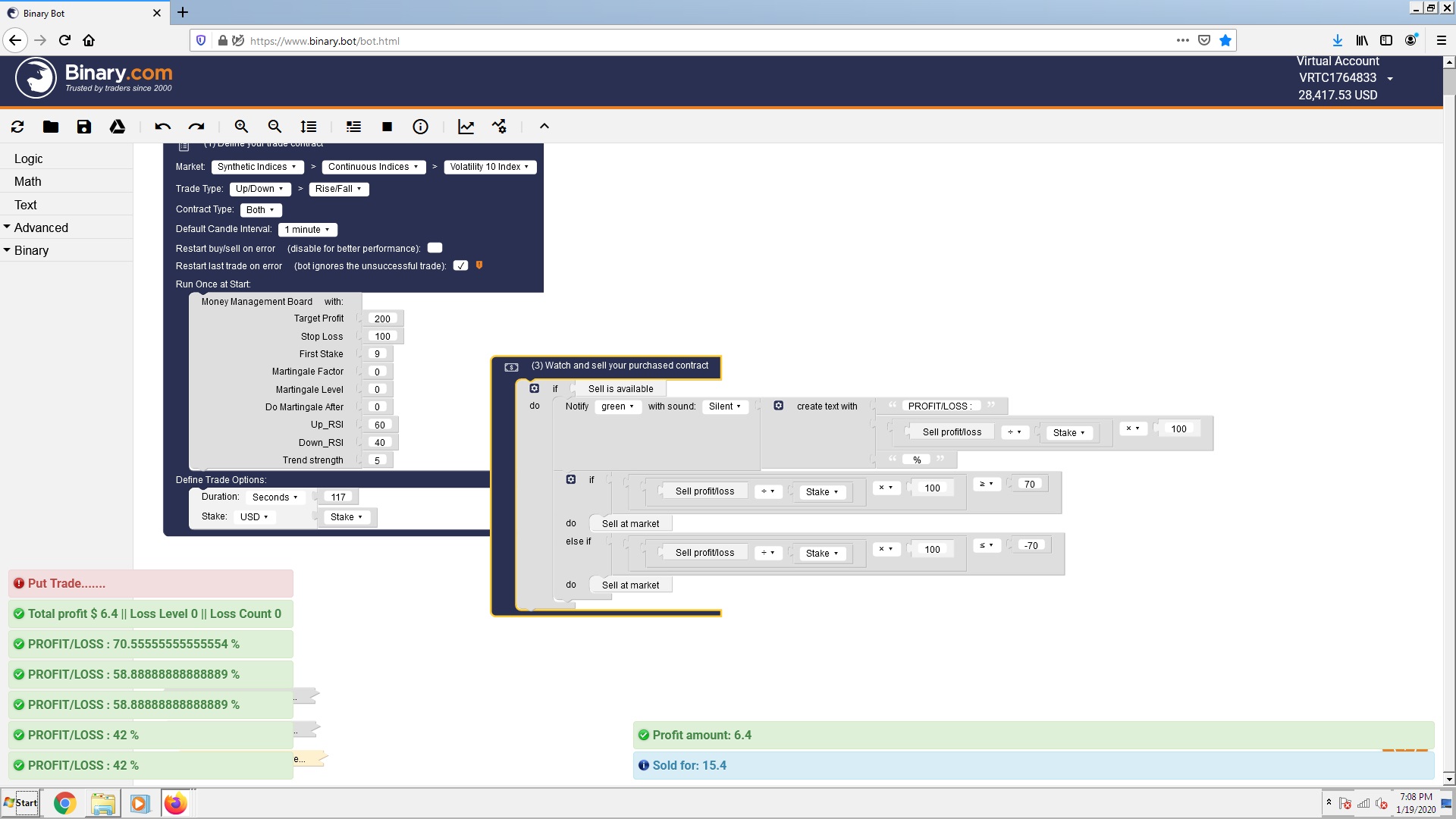Open the info icon on the toolbar

coord(421,127)
